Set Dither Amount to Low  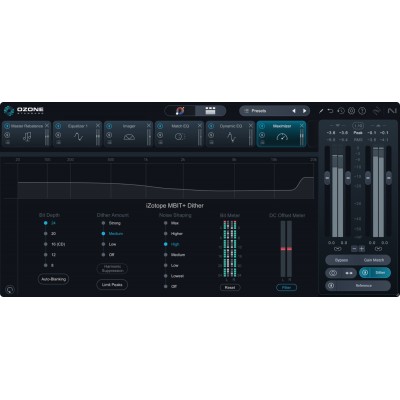pyautogui.click(x=109, y=244)
